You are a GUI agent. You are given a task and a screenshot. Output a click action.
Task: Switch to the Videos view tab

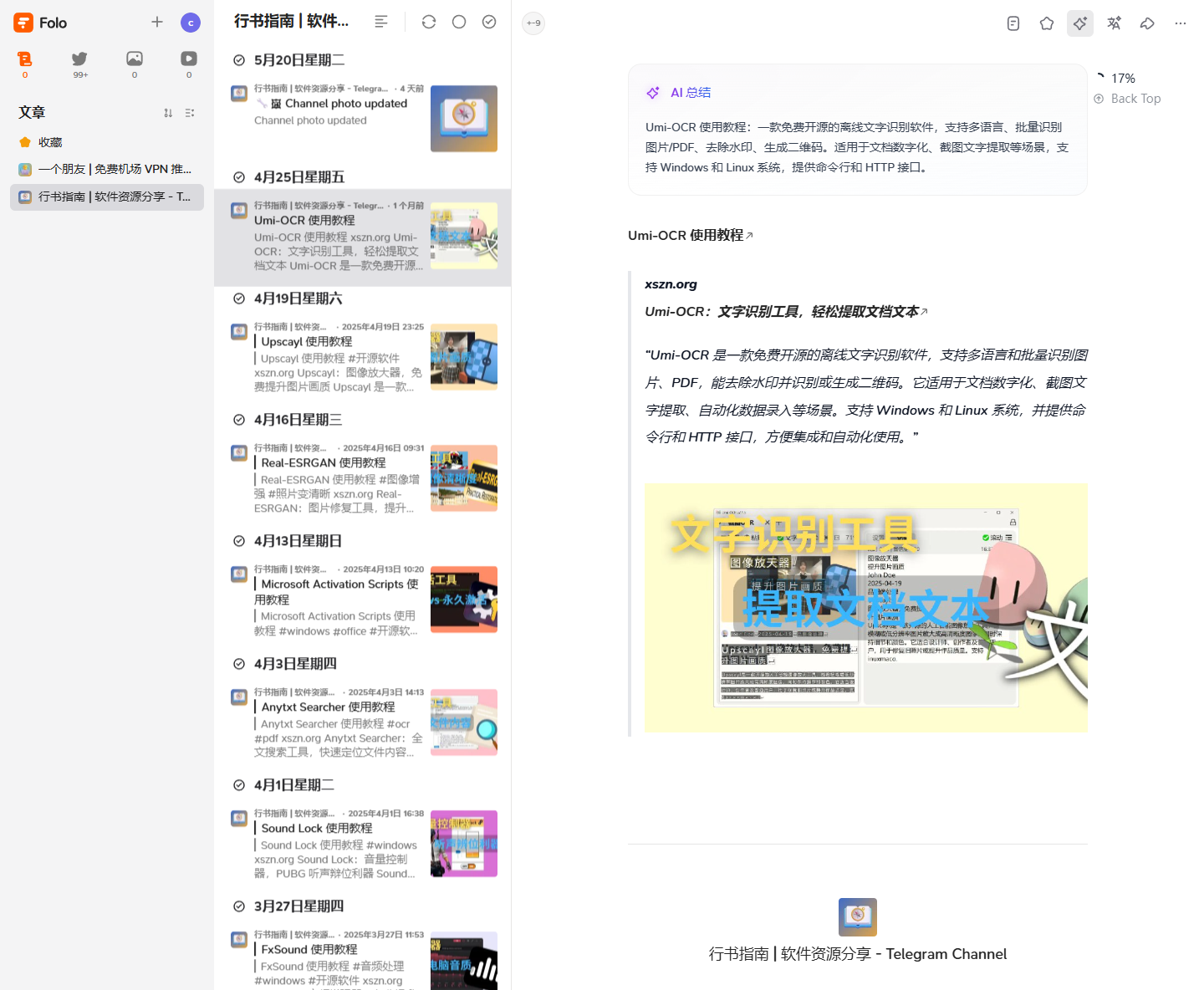189,64
